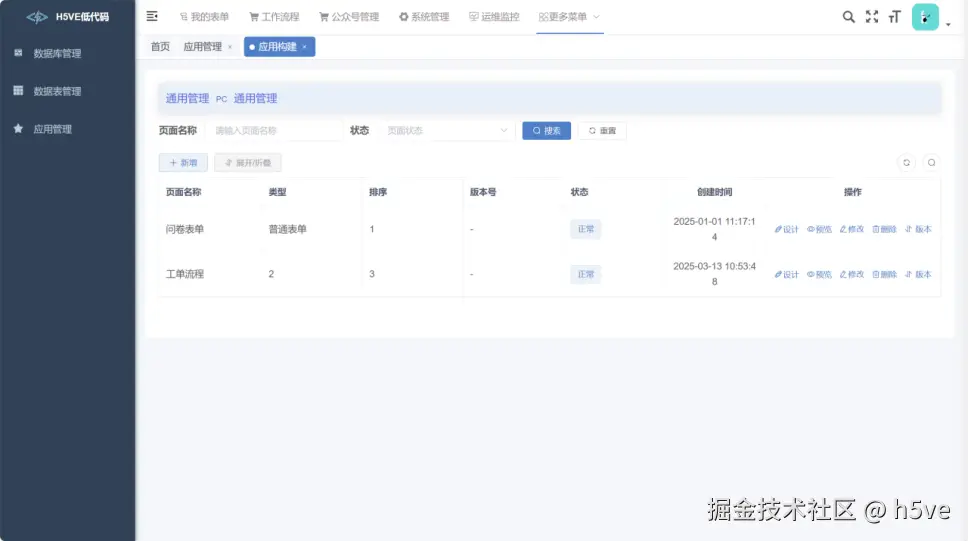Open 运维监控 in the top navigation
The height and width of the screenshot is (541, 968).
coord(494,17)
